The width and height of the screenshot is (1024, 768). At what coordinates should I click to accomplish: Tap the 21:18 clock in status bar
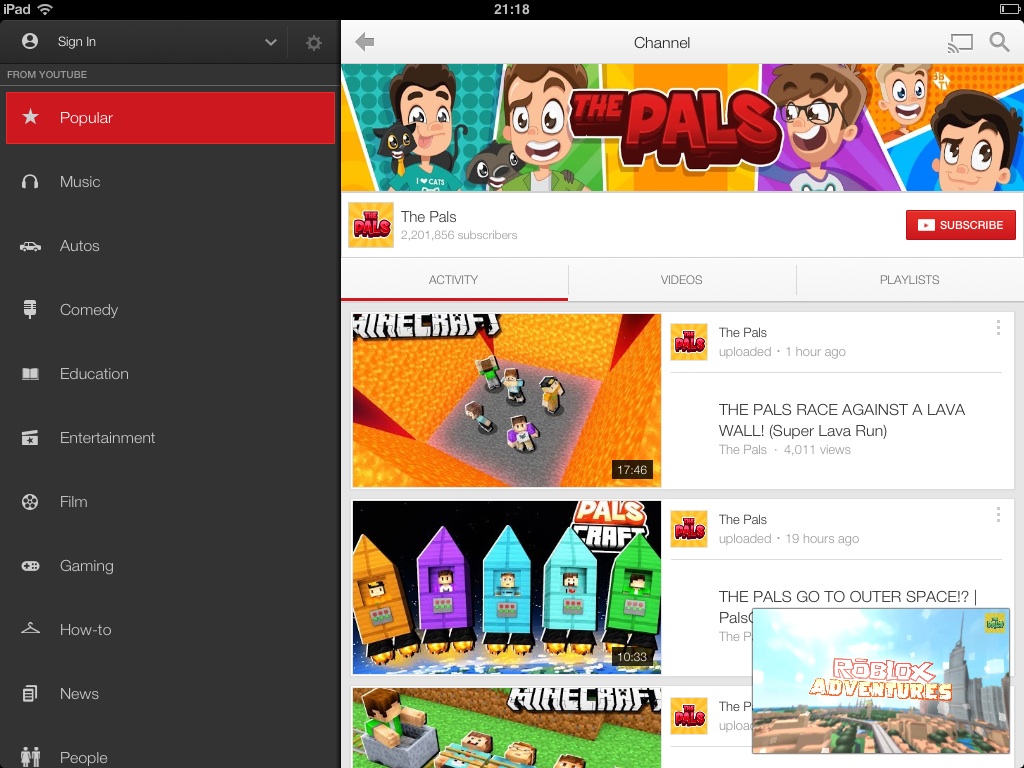click(511, 9)
